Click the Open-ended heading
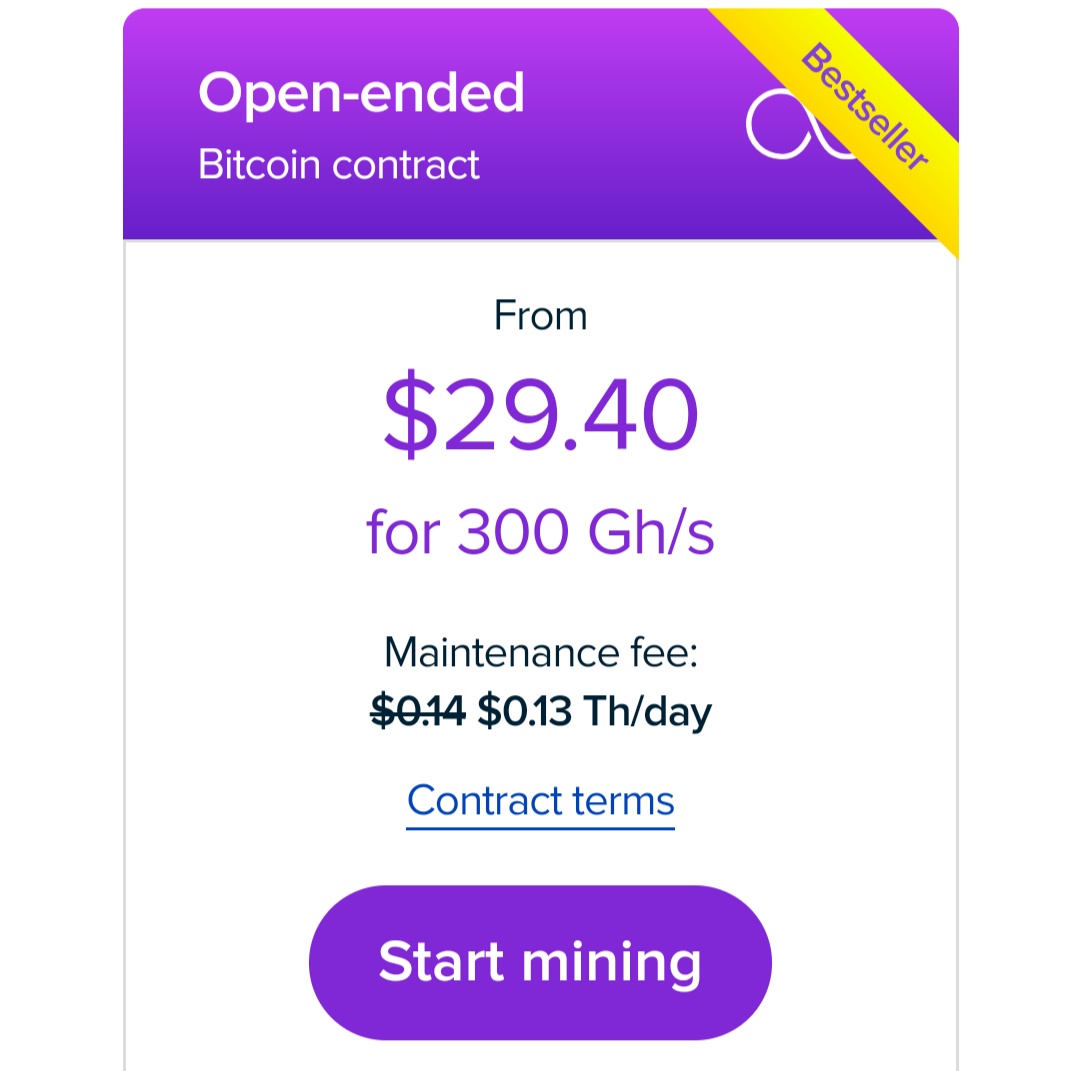 pyautogui.click(x=361, y=93)
